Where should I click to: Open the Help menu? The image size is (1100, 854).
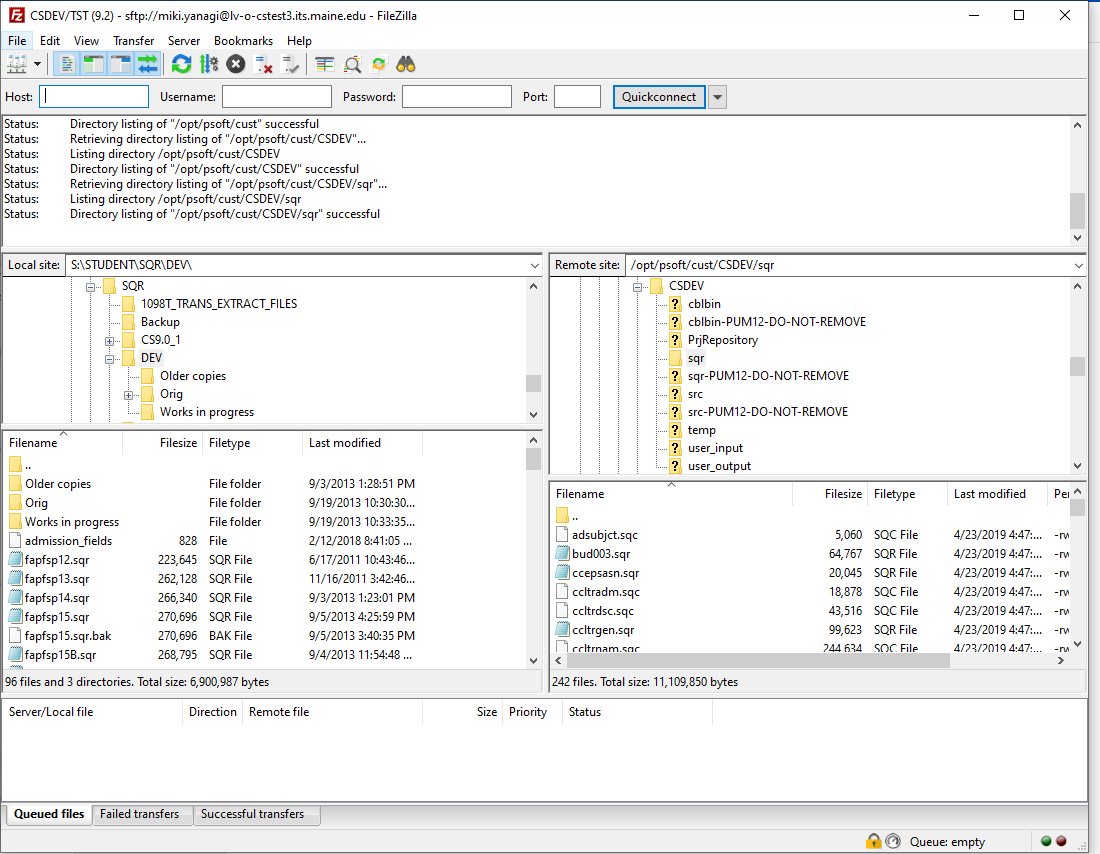coord(299,41)
